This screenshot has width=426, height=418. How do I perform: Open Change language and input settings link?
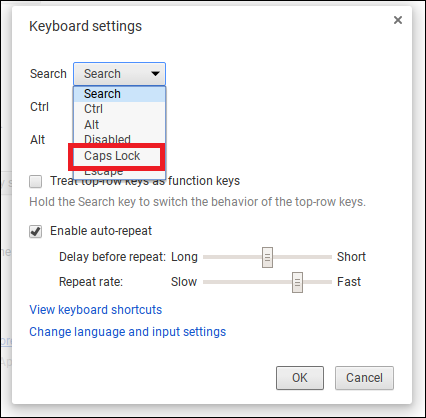point(128,332)
